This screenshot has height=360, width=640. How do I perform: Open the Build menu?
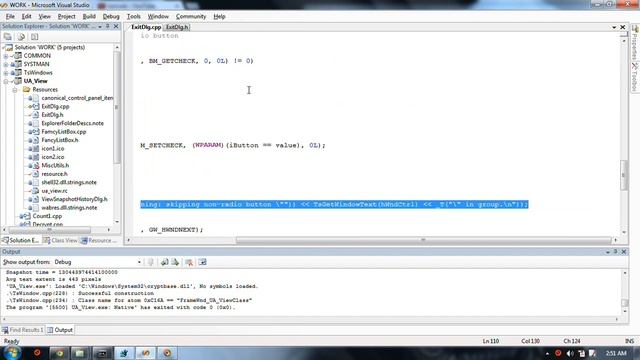89,16
